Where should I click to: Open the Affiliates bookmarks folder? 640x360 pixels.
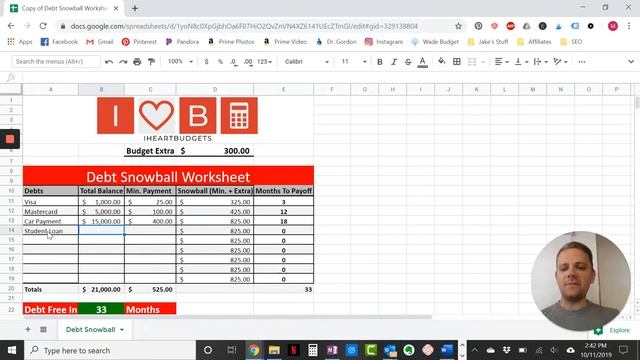pos(534,42)
